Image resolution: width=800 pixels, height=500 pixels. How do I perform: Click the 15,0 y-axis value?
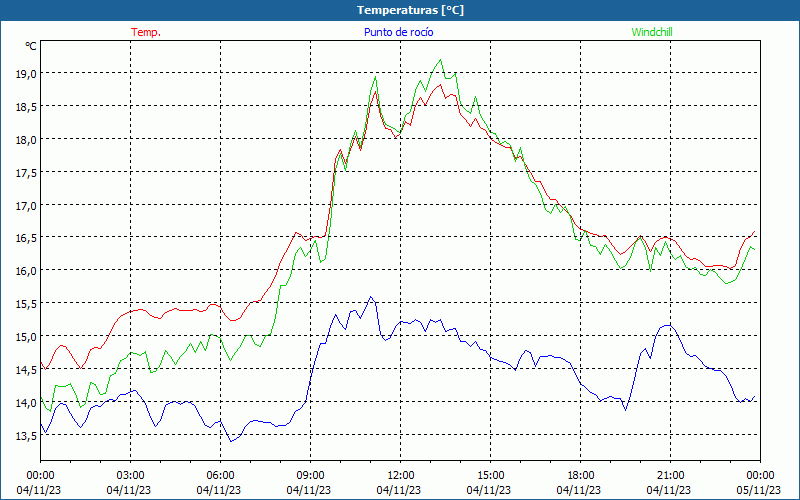pos(26,336)
